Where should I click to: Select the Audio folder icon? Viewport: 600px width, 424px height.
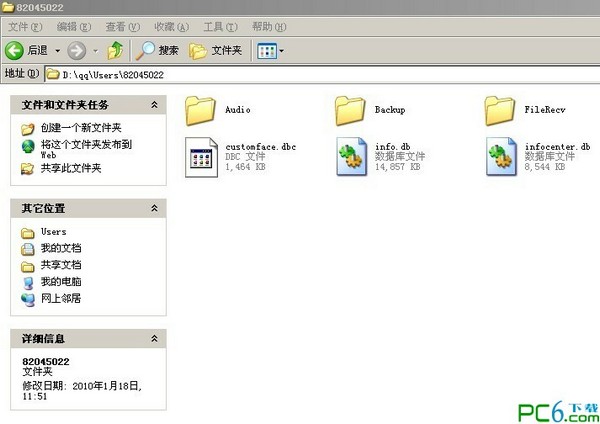pyautogui.click(x=200, y=111)
